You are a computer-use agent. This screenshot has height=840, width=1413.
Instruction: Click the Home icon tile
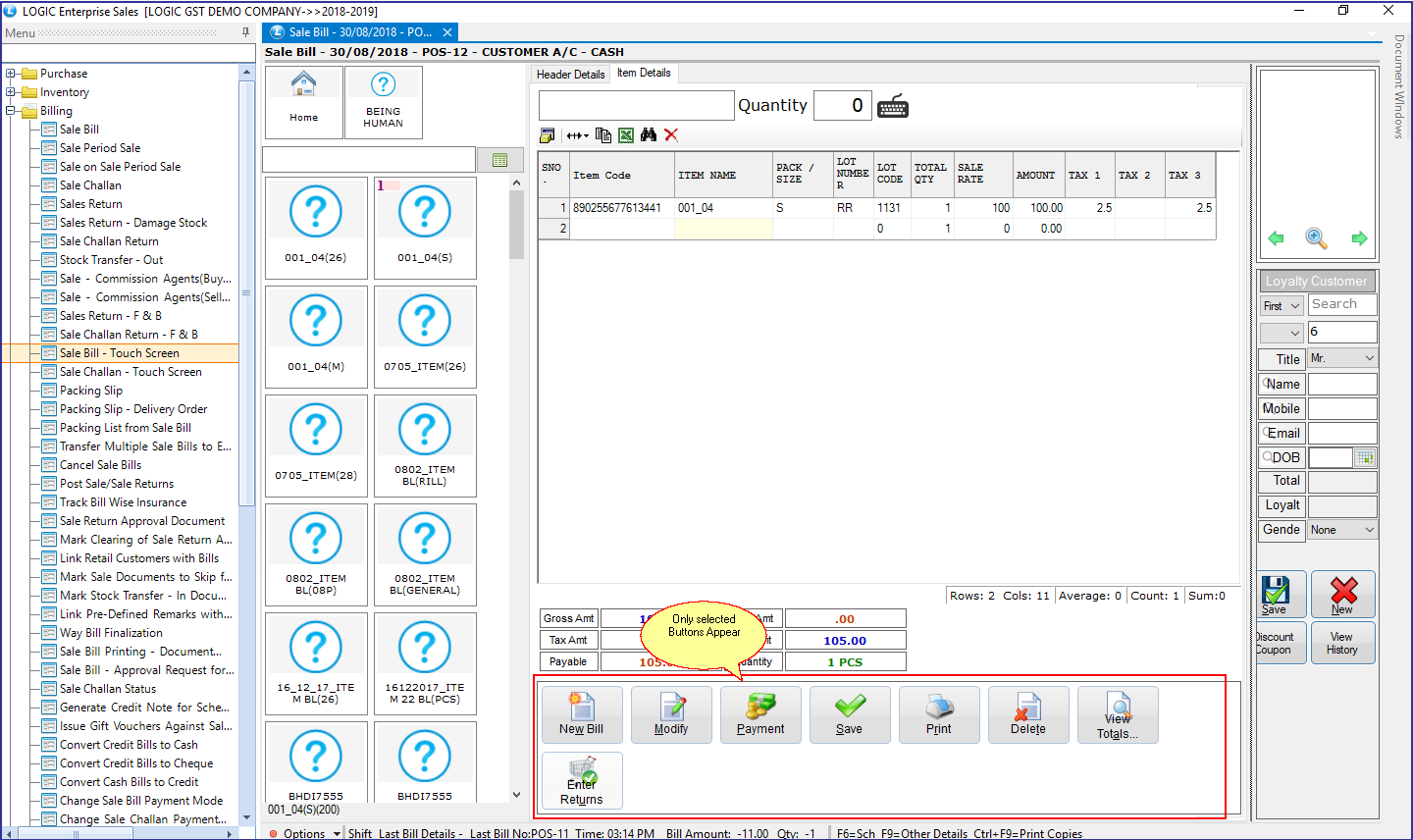(x=303, y=102)
